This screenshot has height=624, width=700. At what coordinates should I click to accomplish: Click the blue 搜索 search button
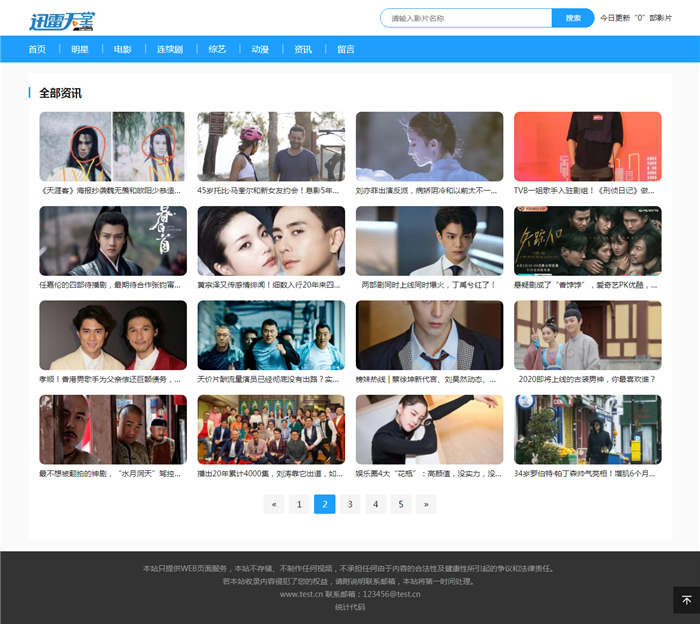(x=573, y=18)
